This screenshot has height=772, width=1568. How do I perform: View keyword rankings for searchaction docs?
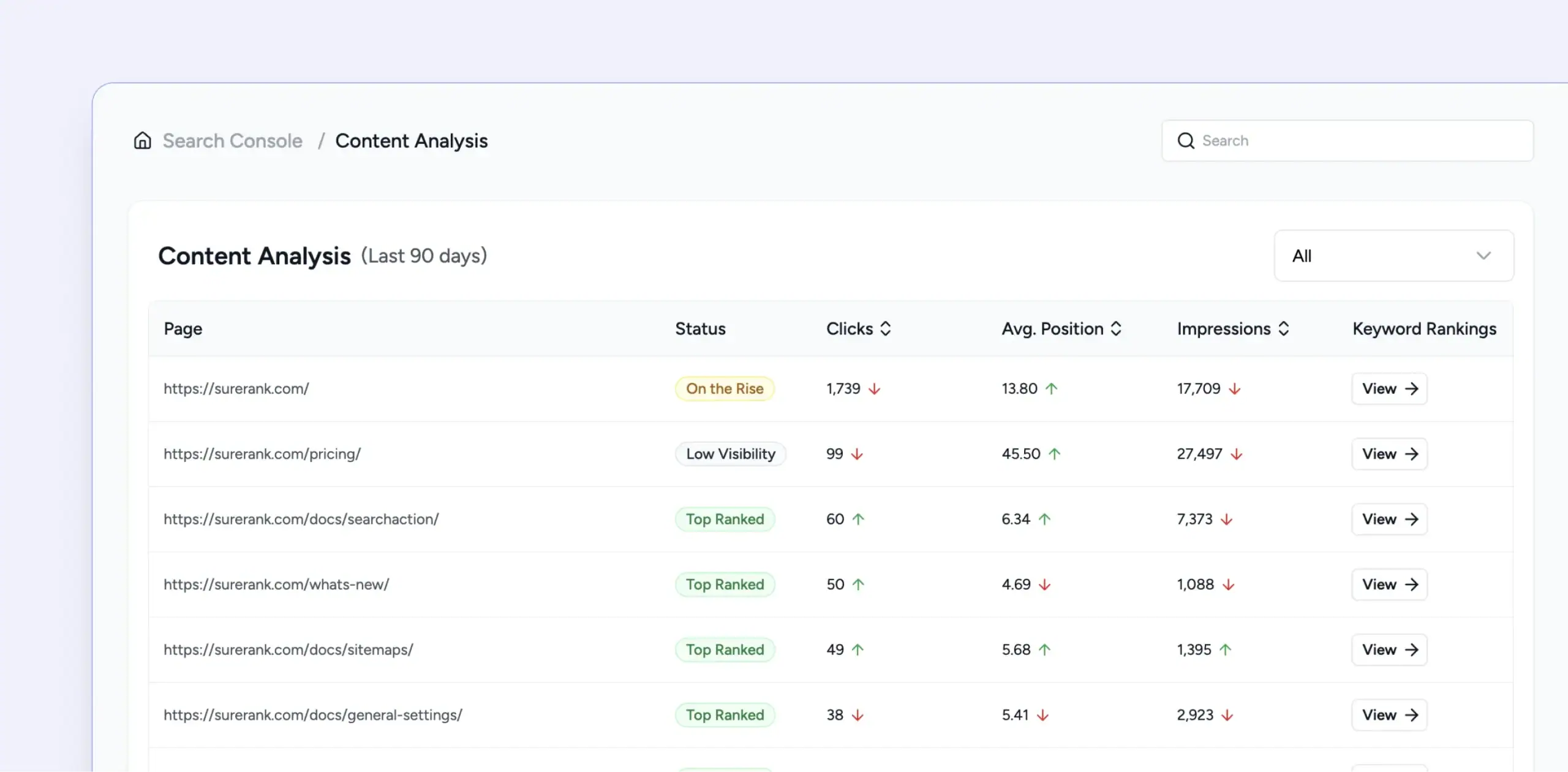1389,519
